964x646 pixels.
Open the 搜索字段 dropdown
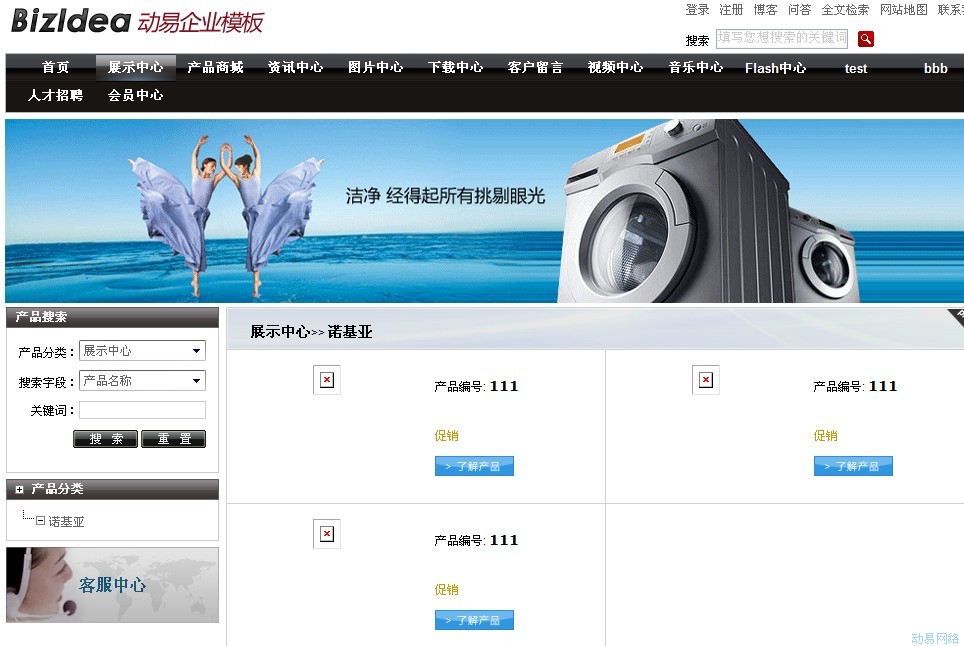142,381
